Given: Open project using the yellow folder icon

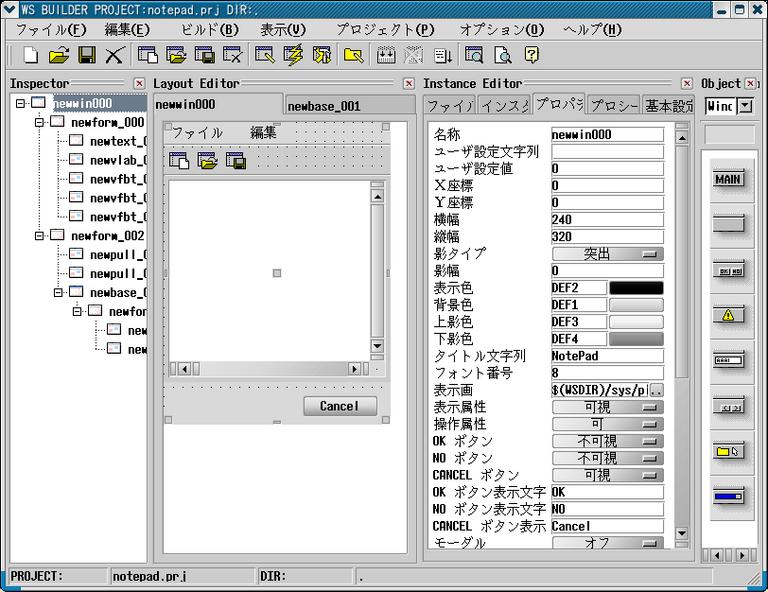Looking at the screenshot, I should coord(59,55).
